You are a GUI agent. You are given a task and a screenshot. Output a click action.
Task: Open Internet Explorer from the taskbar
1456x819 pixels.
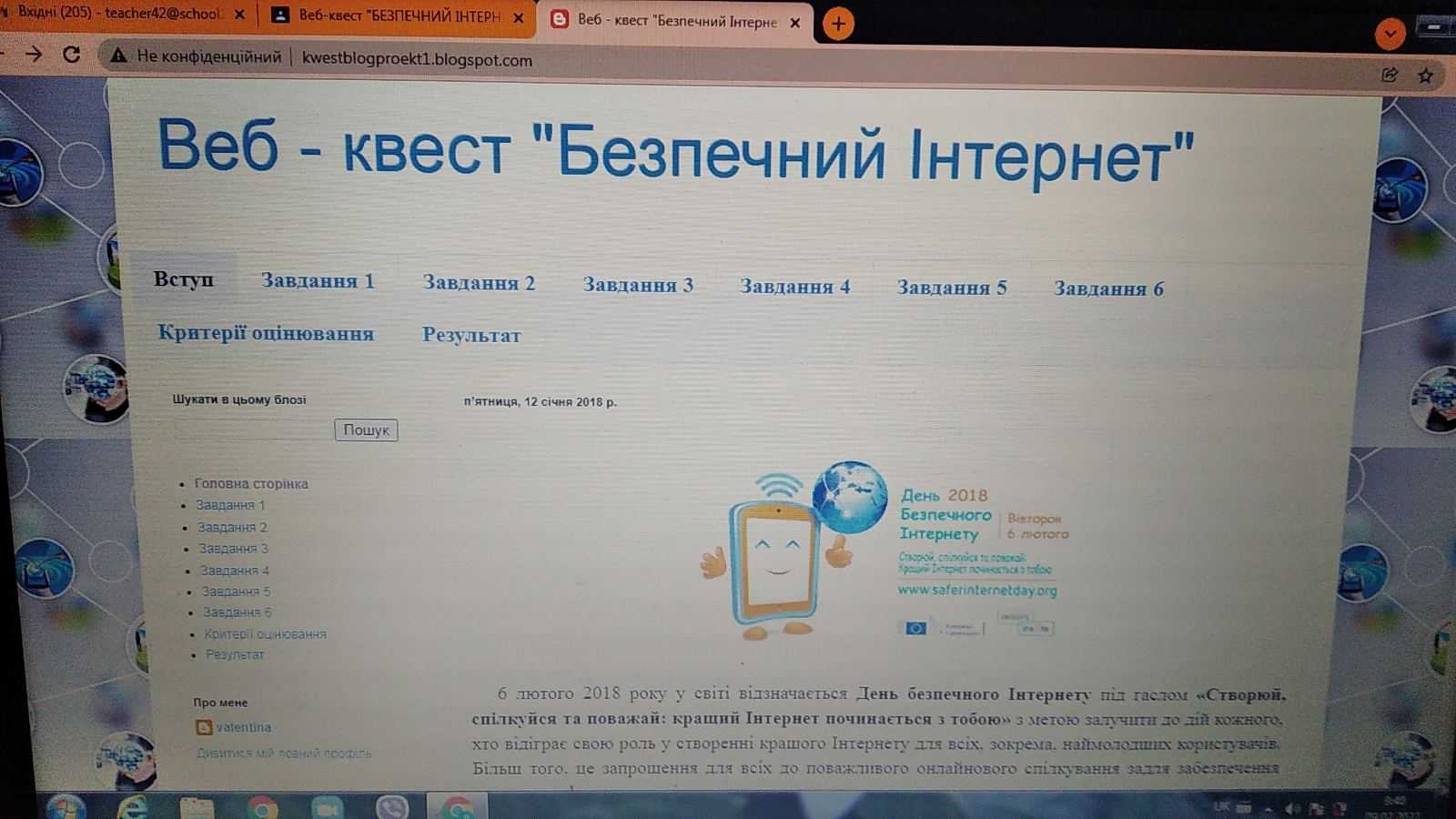point(133,806)
